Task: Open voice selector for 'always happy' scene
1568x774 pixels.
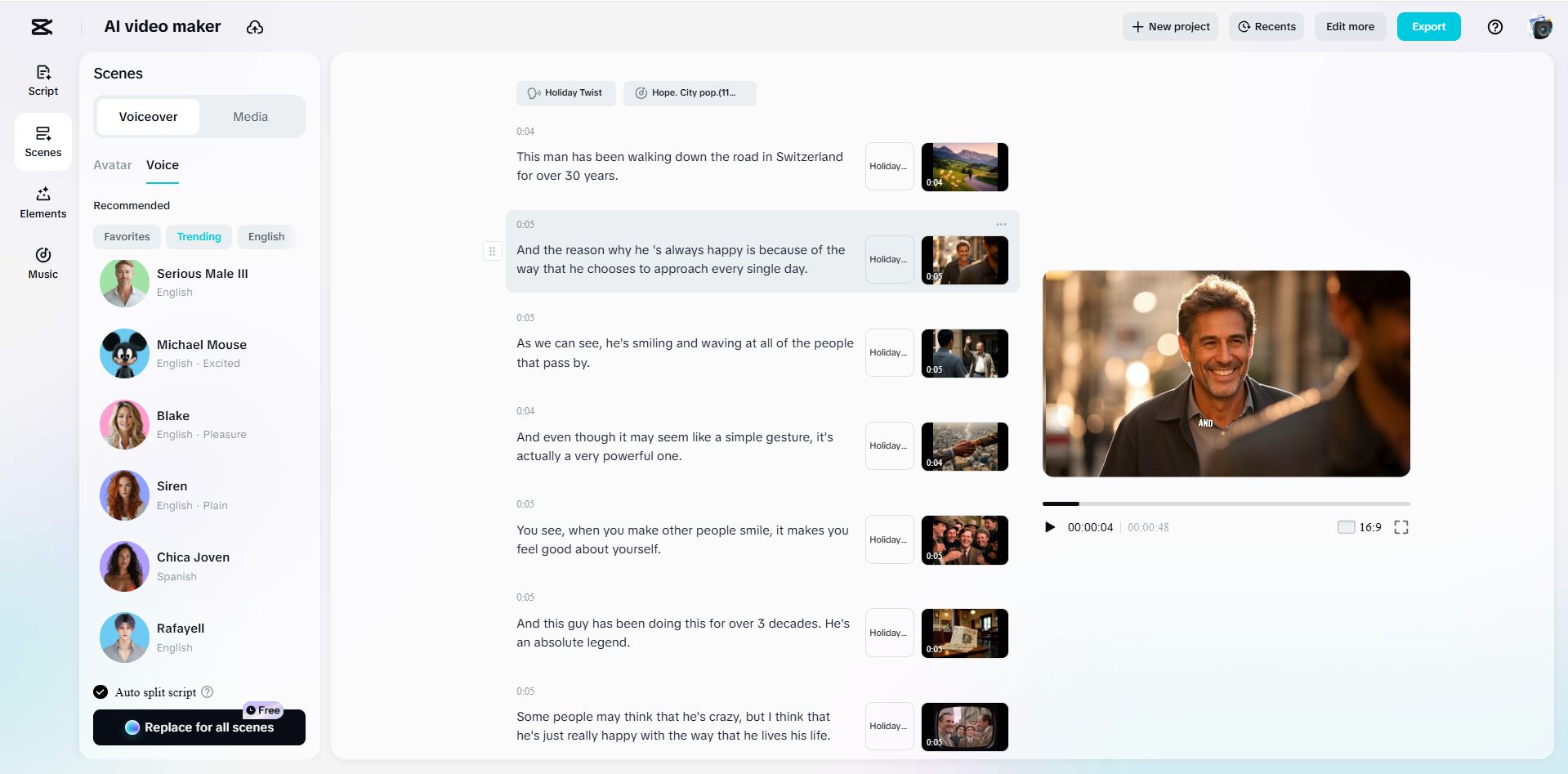Action: (x=889, y=260)
